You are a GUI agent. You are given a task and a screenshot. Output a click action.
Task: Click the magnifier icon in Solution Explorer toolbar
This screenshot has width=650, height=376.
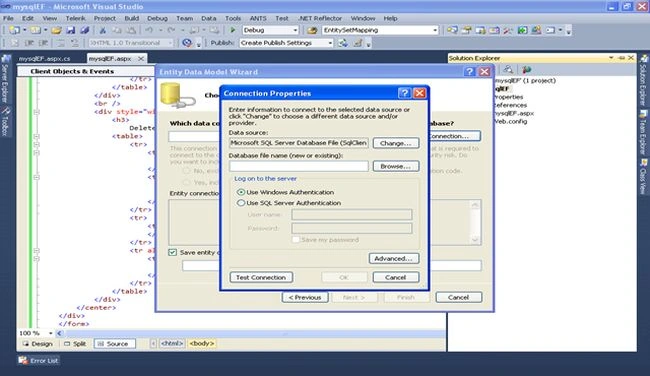point(508,70)
